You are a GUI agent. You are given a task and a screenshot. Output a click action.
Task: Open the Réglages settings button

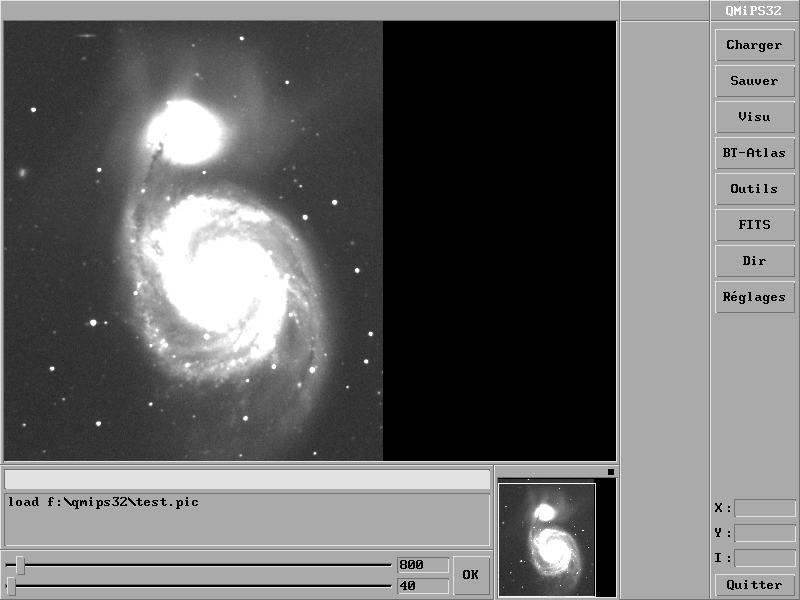pyautogui.click(x=754, y=297)
